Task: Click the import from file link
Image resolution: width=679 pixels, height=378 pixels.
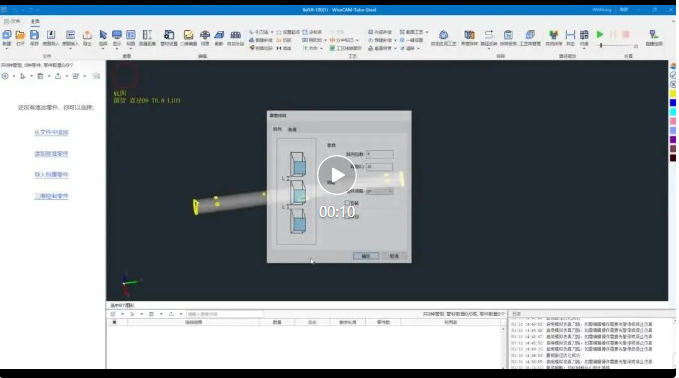Action: [51, 132]
